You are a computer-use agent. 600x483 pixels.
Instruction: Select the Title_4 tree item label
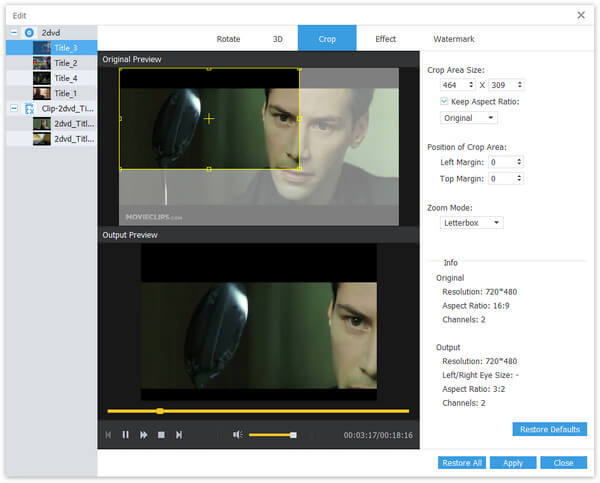tap(66, 78)
